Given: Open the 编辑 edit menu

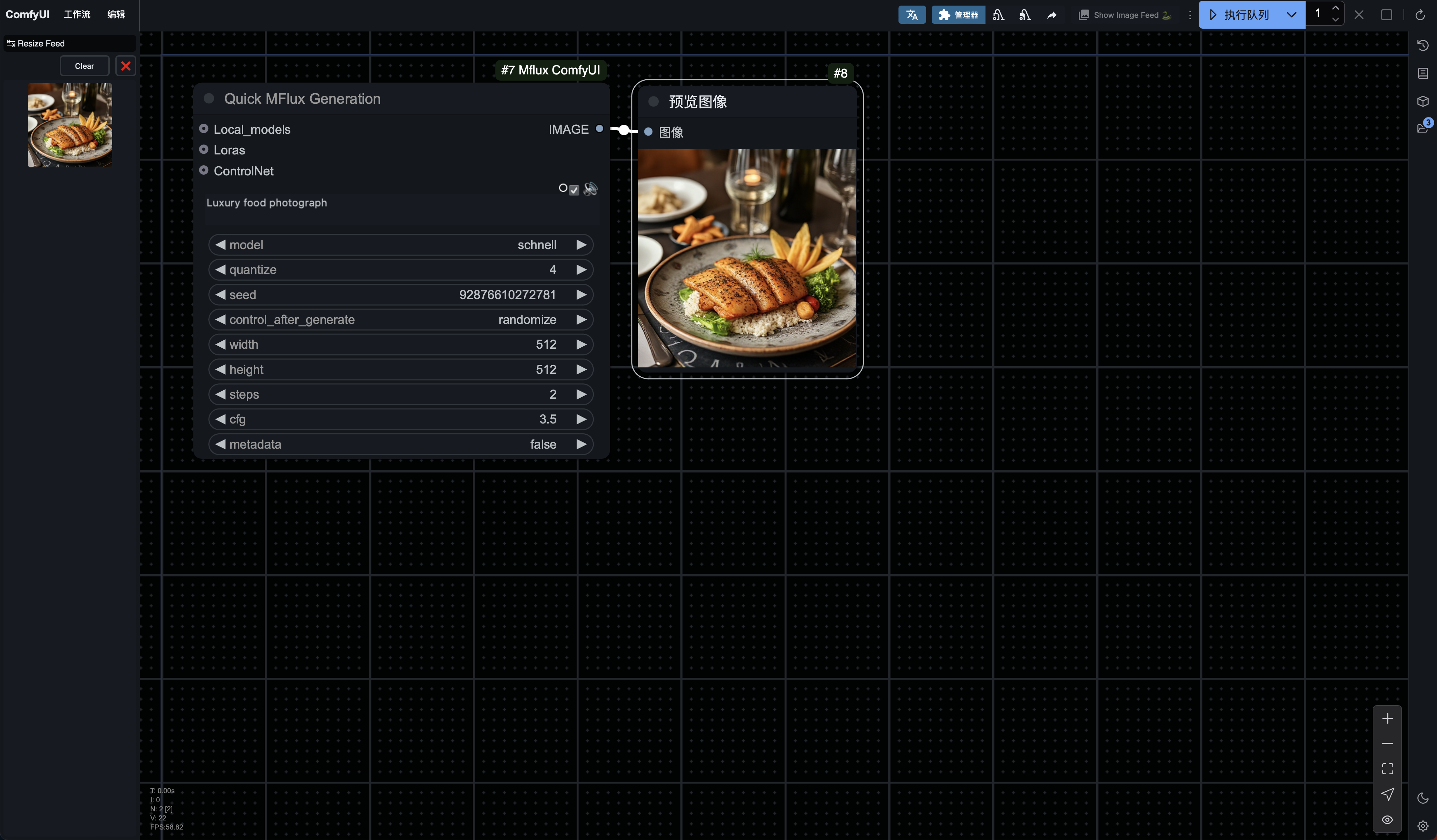Looking at the screenshot, I should tap(116, 14).
